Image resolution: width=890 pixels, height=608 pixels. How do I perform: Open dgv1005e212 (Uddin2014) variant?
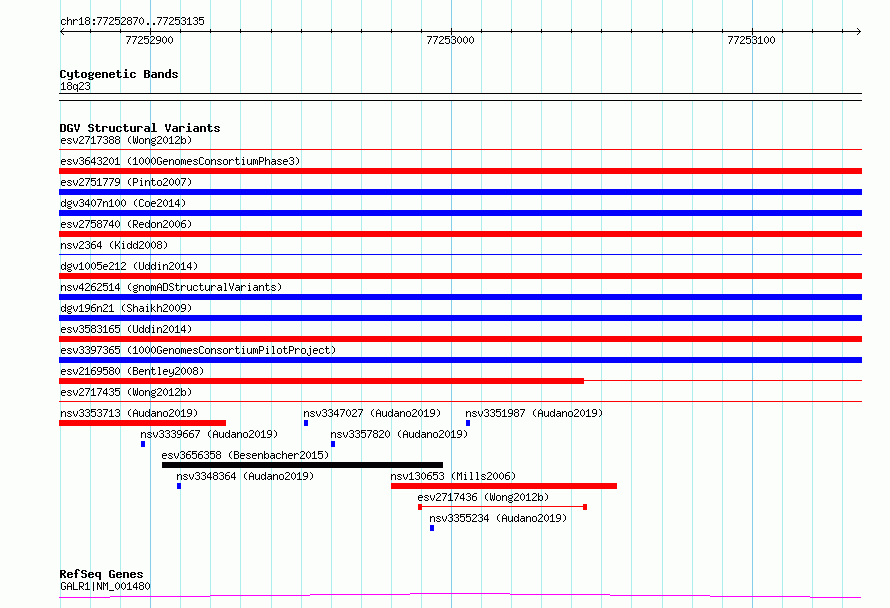pos(129,266)
